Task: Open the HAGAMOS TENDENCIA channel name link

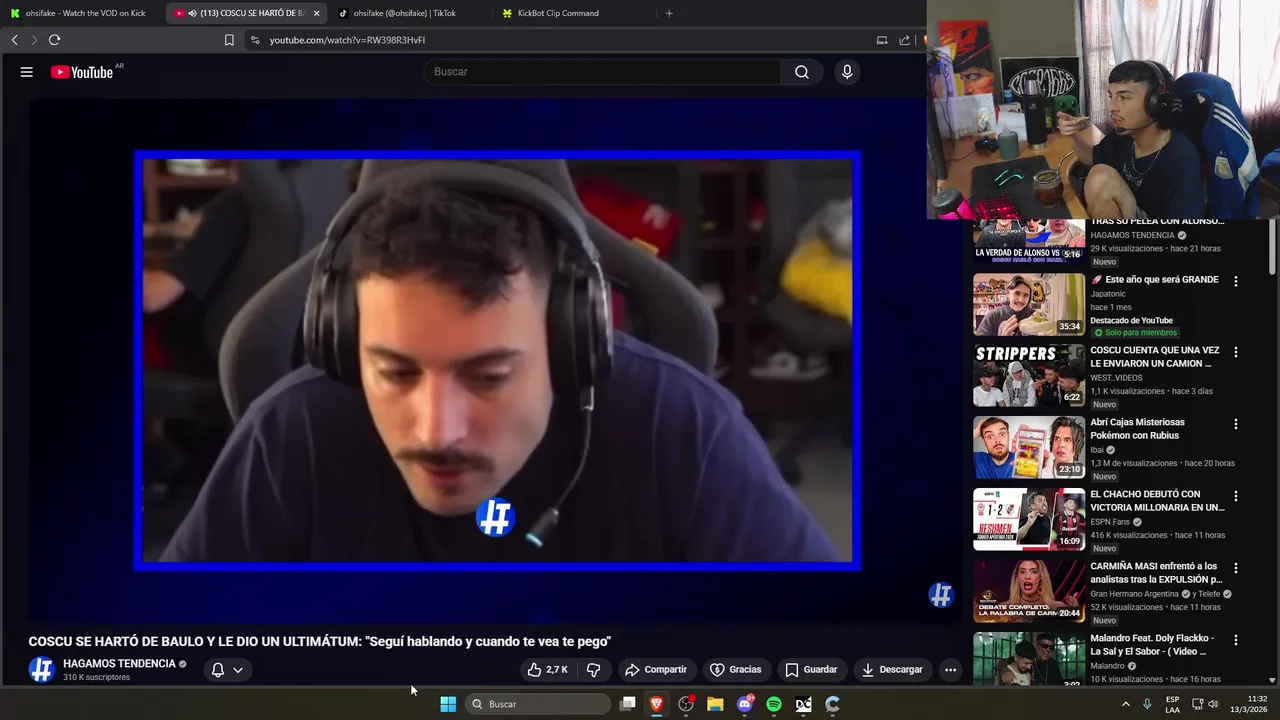Action: (x=119, y=664)
